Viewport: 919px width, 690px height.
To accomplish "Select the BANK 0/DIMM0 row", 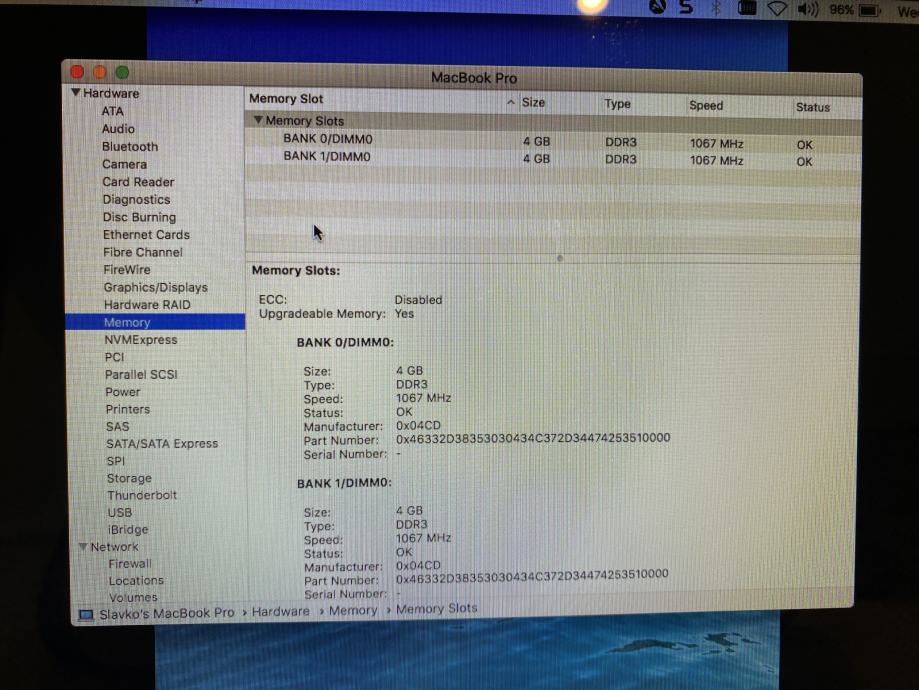I will (553, 141).
